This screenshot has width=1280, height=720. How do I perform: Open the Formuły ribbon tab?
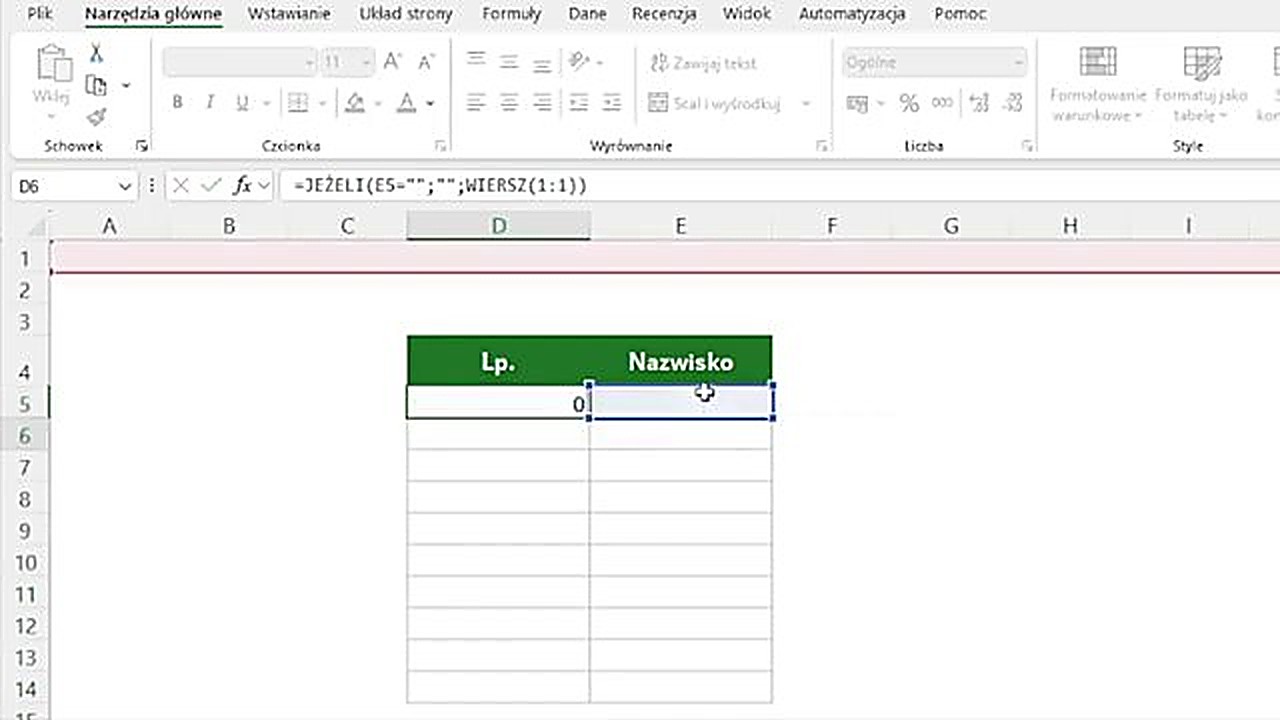click(x=511, y=14)
